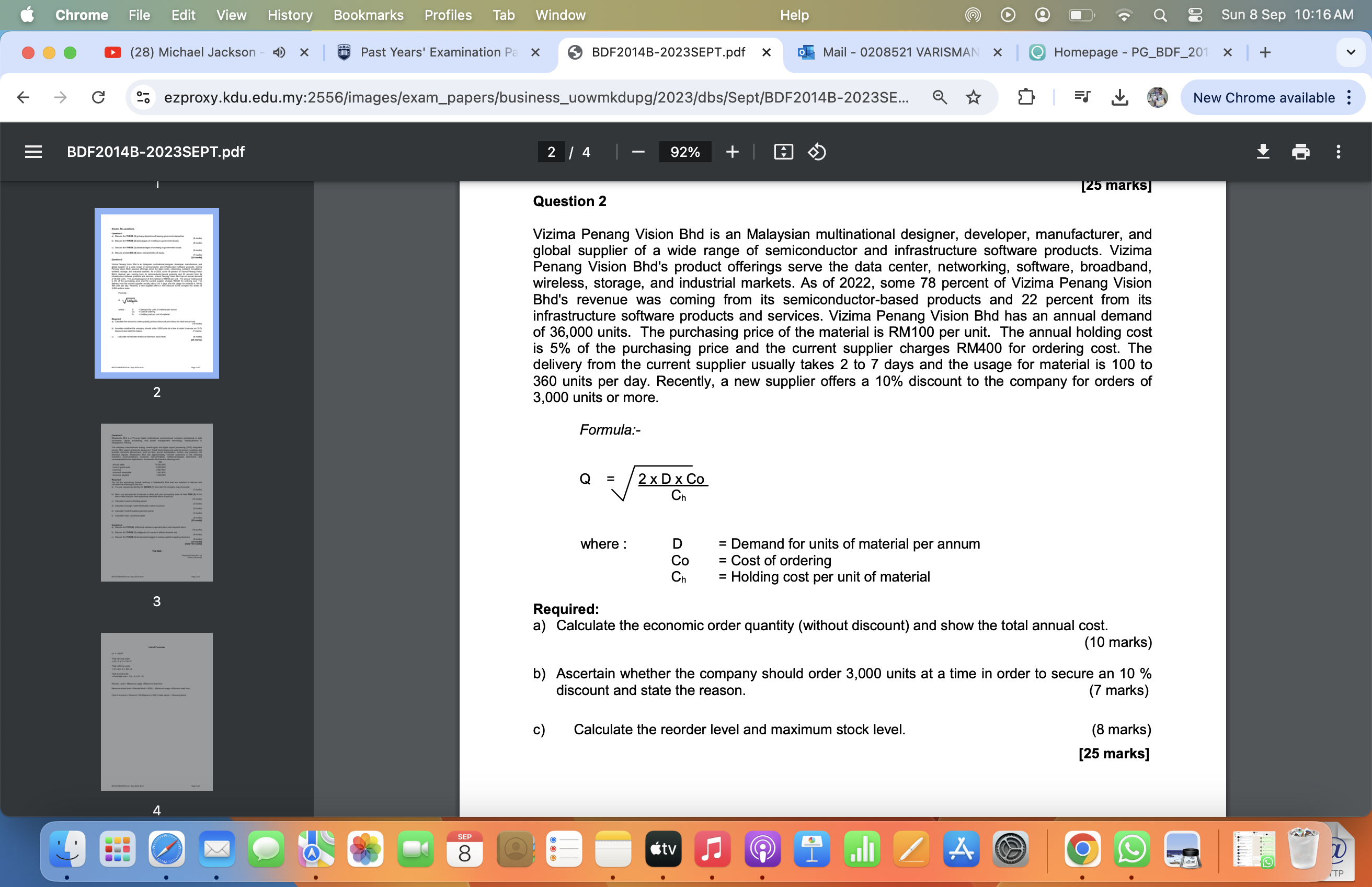
Task: Download the PDF file
Action: pos(1263,152)
